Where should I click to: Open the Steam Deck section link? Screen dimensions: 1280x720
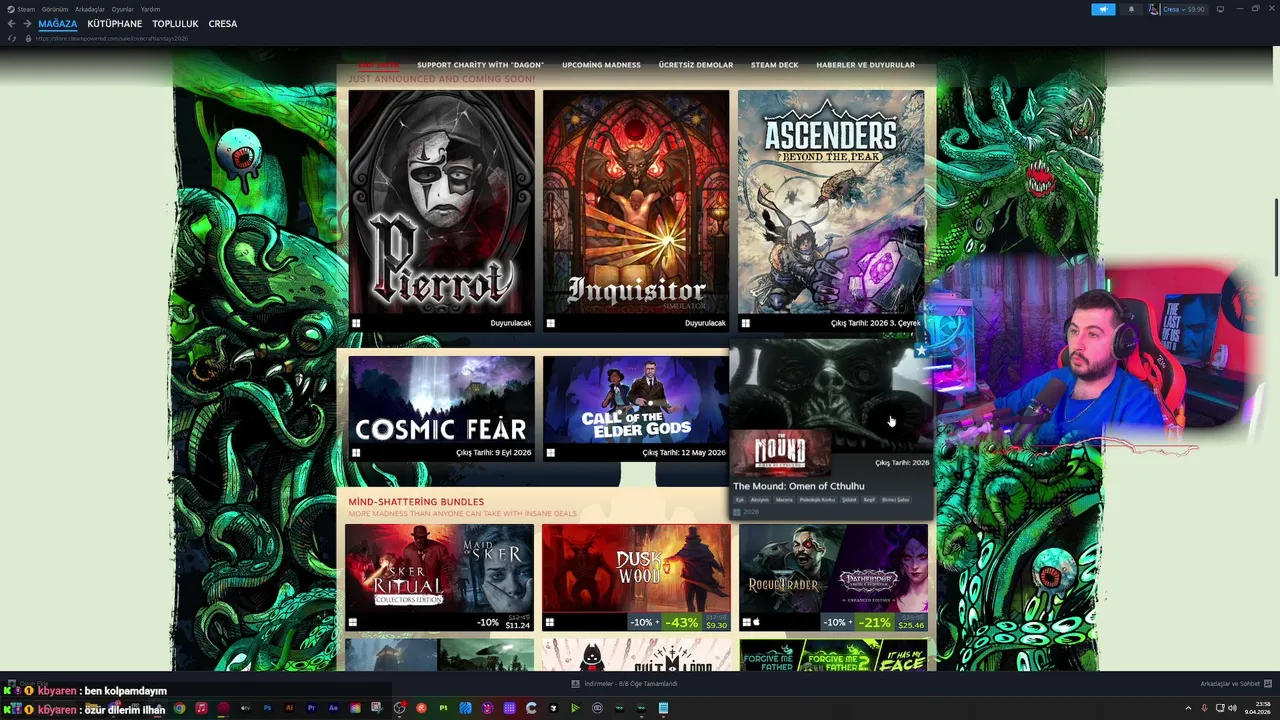[x=775, y=65]
